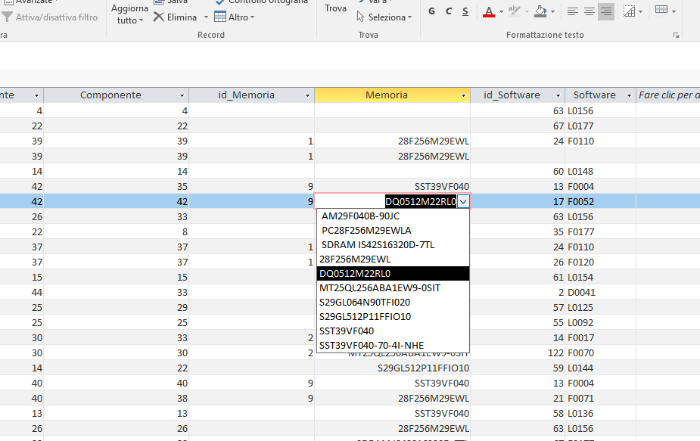The width and height of the screenshot is (700, 441).
Task: Open the Memoria column filter arrow
Action: pos(463,96)
